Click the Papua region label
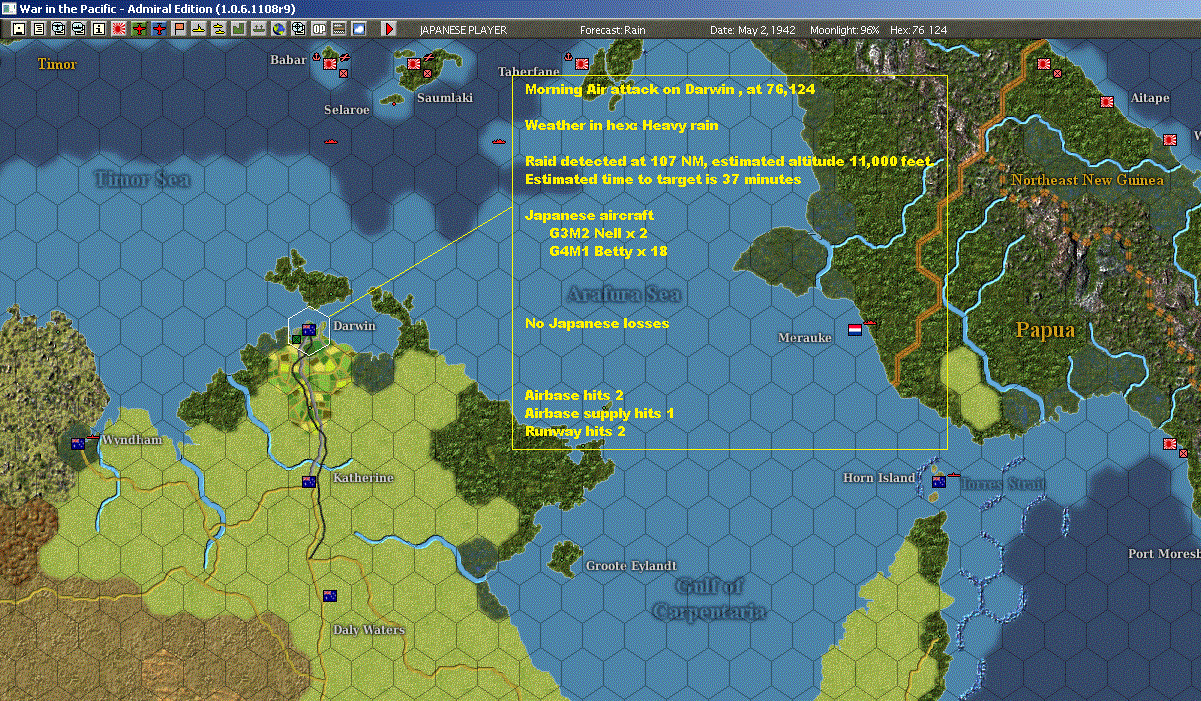 tap(1045, 330)
